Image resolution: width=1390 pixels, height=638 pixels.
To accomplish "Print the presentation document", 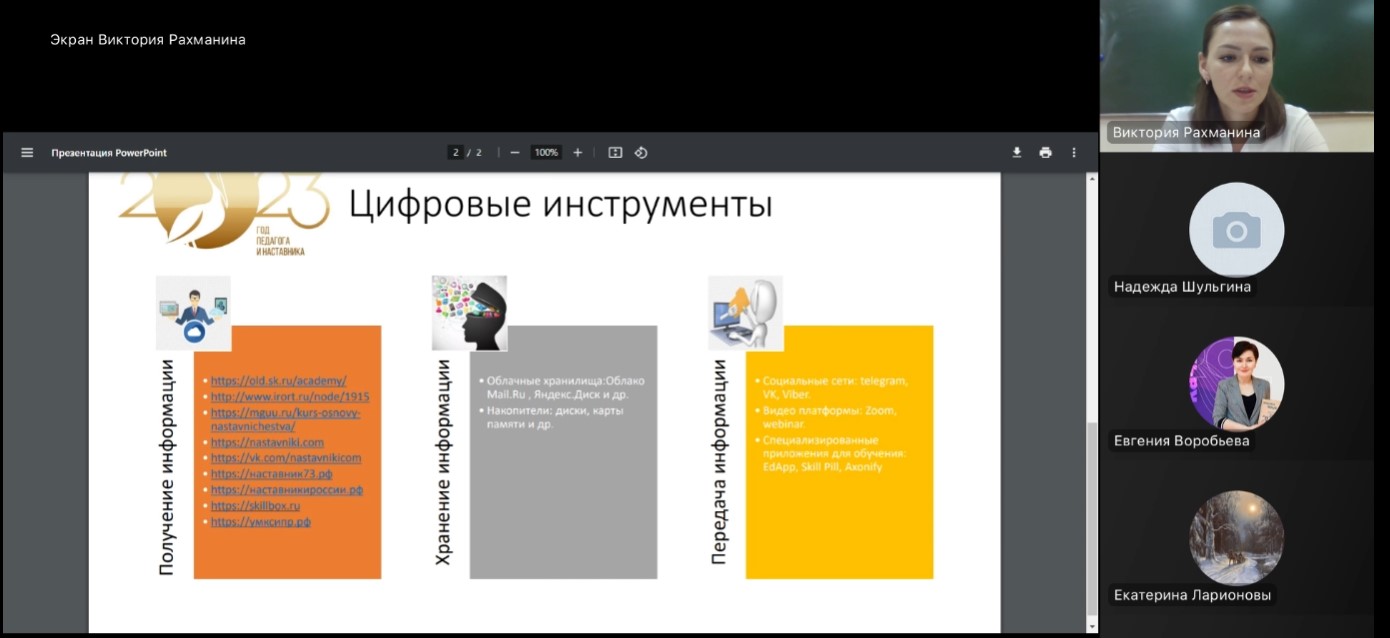I will coord(1045,153).
